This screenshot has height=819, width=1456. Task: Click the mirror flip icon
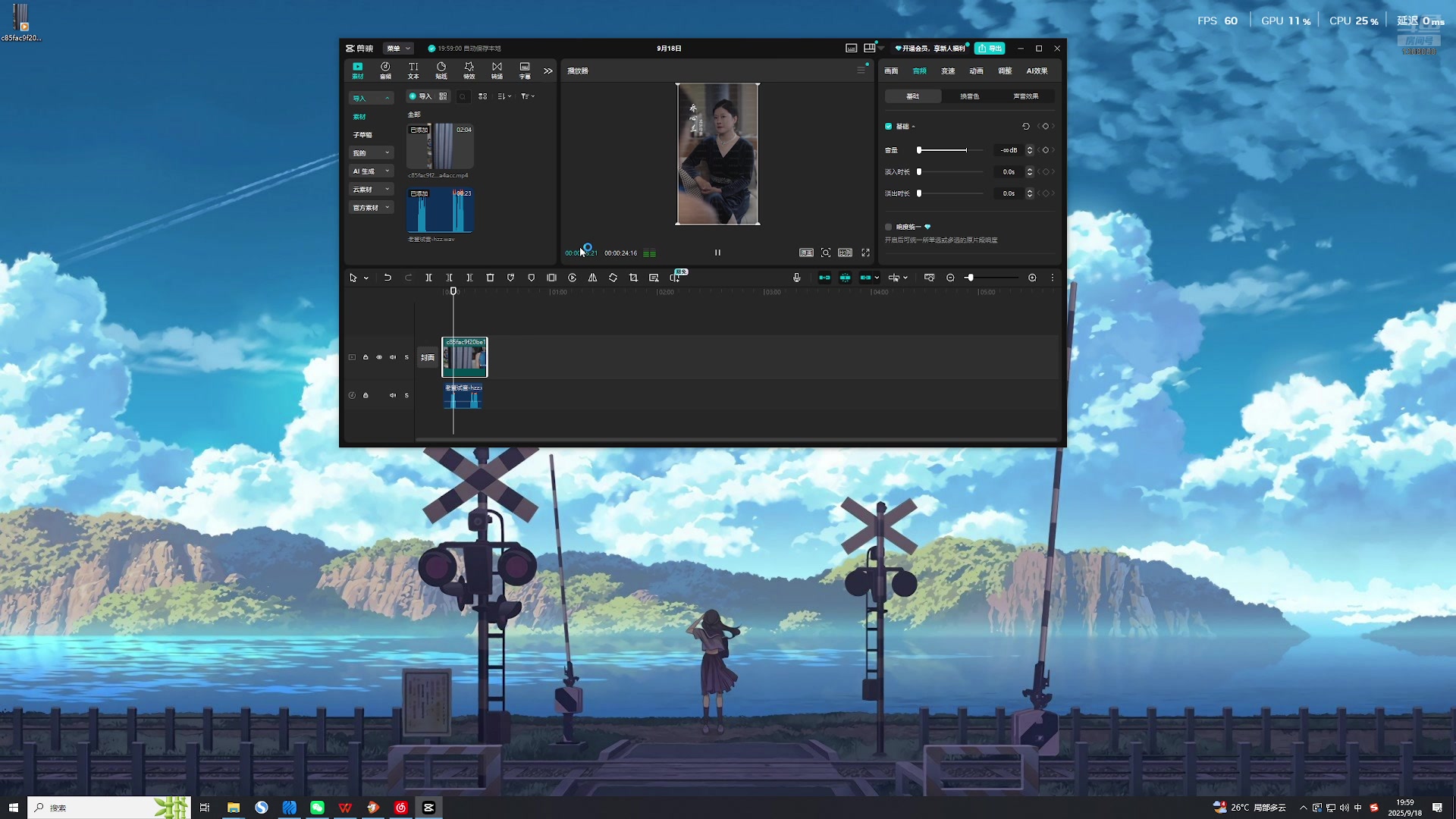point(592,278)
